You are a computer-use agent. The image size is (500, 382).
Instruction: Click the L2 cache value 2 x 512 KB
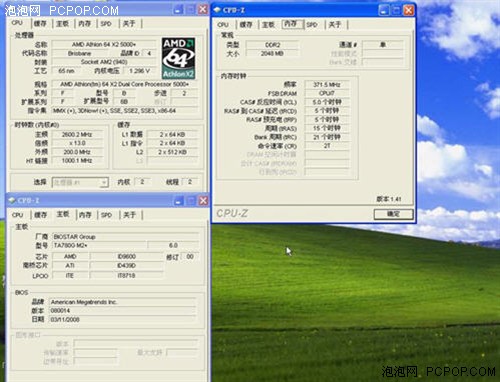tap(172, 152)
